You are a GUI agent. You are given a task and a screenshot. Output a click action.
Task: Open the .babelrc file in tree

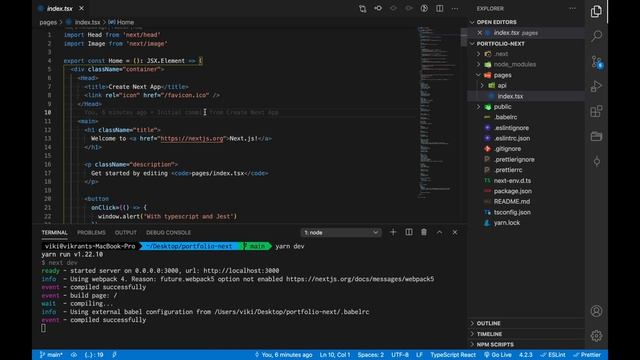505,117
